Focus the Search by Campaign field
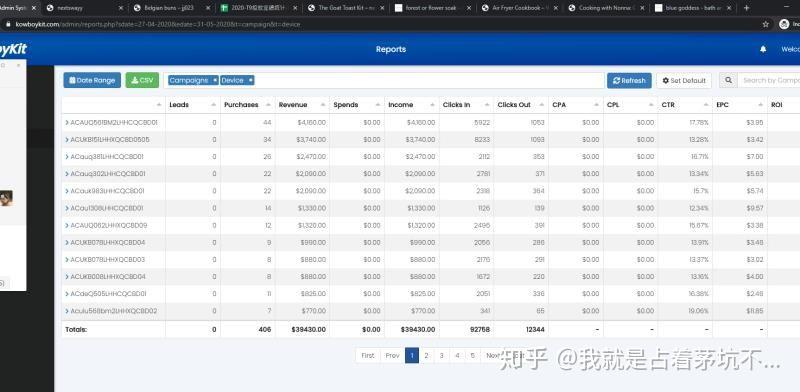800x392 pixels. click(x=769, y=80)
